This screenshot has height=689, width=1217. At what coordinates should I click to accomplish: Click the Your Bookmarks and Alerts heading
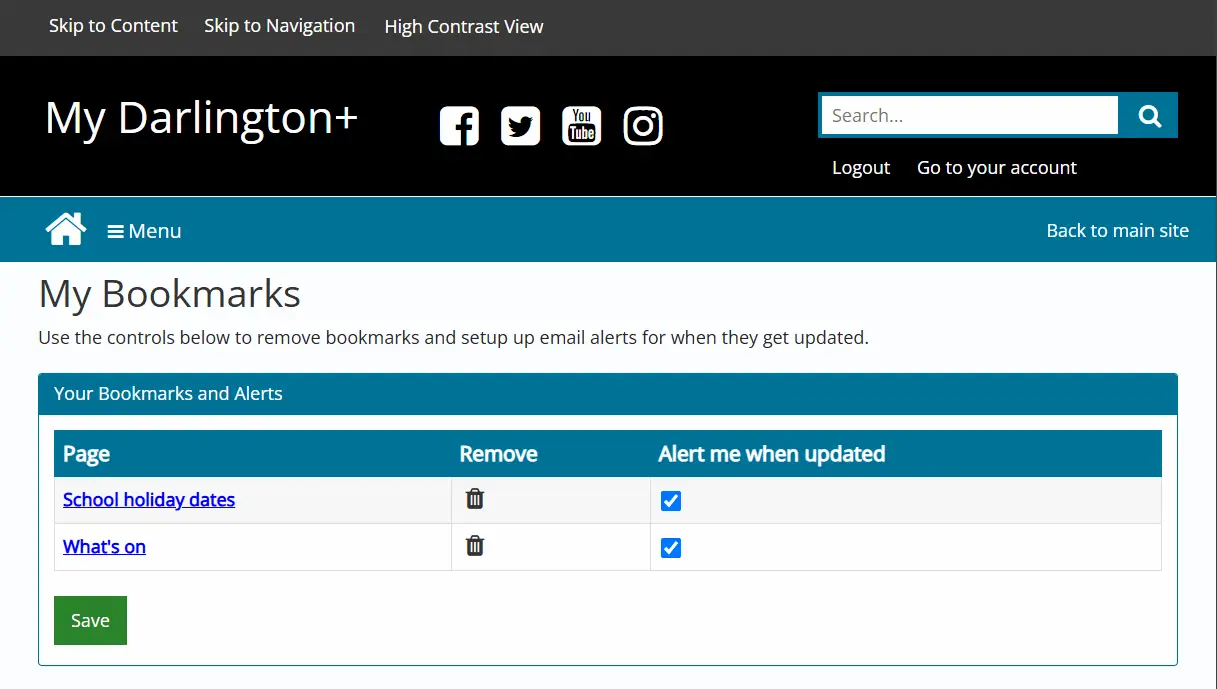pos(168,394)
